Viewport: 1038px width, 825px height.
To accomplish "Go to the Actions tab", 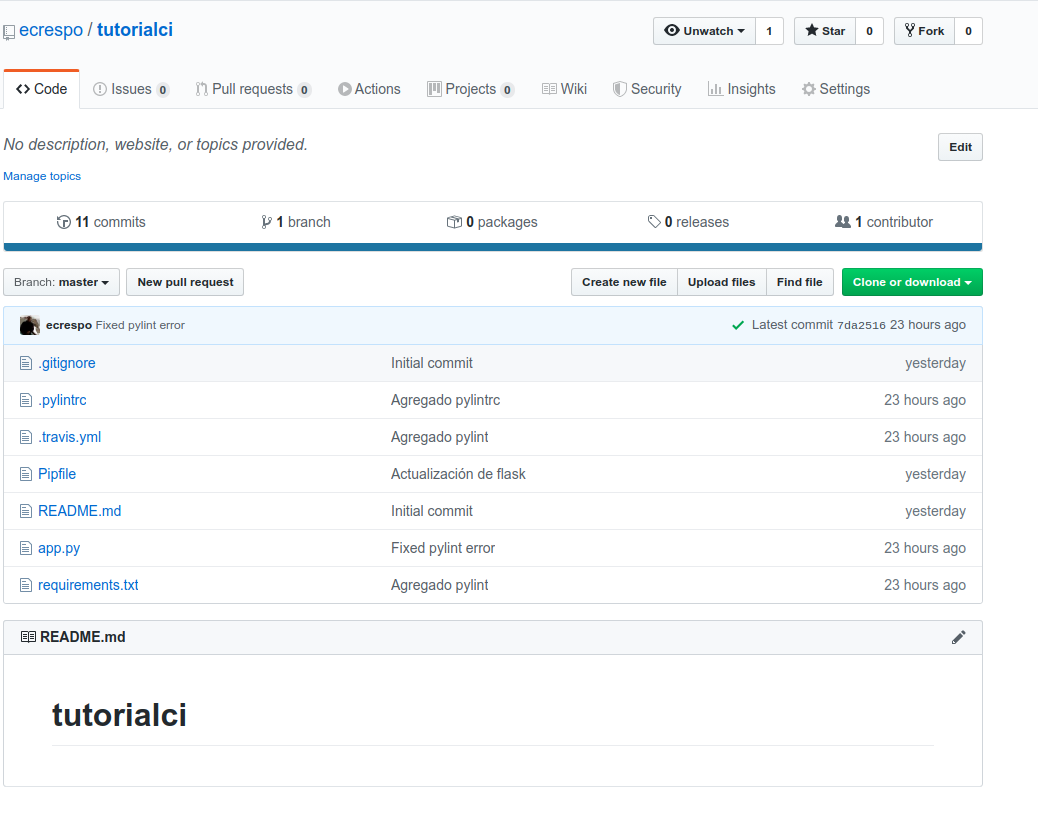I will (x=369, y=89).
